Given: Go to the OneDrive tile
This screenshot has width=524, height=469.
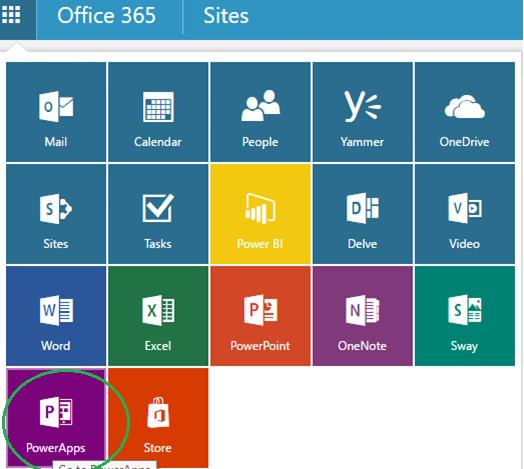Looking at the screenshot, I should 465,112.
